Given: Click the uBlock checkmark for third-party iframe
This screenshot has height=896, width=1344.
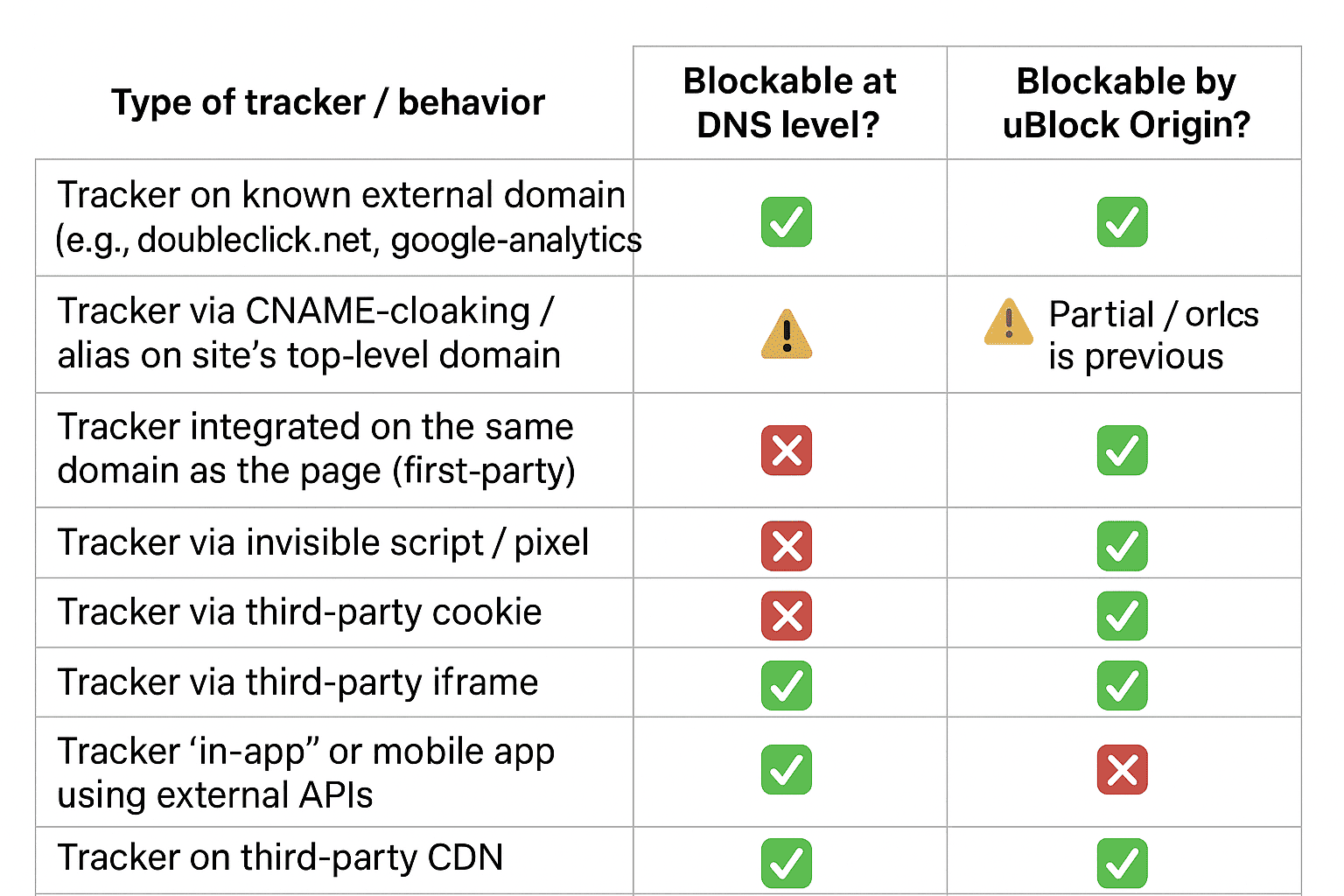Looking at the screenshot, I should pos(1122,685).
